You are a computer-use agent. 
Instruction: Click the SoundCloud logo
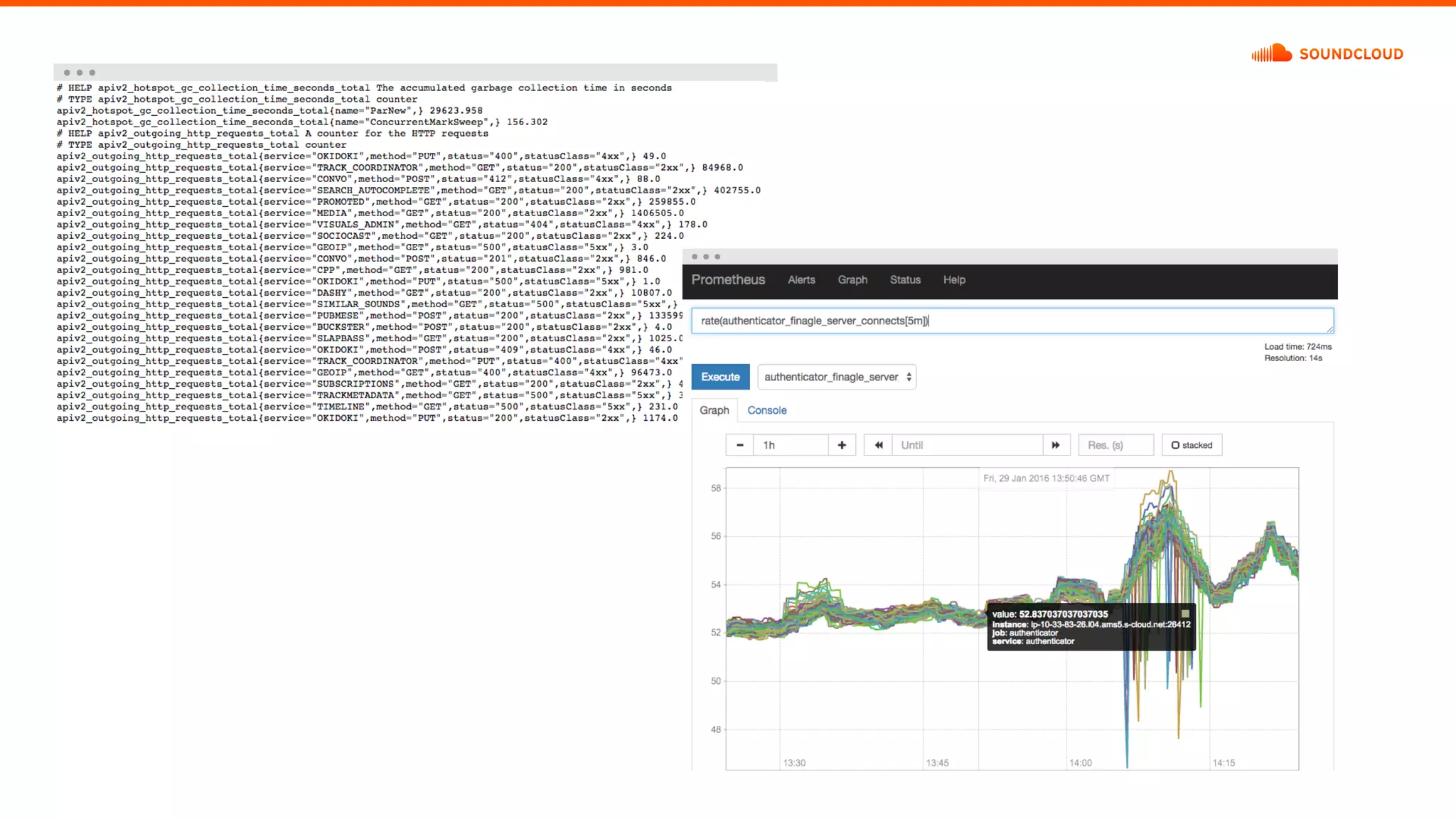point(1327,53)
